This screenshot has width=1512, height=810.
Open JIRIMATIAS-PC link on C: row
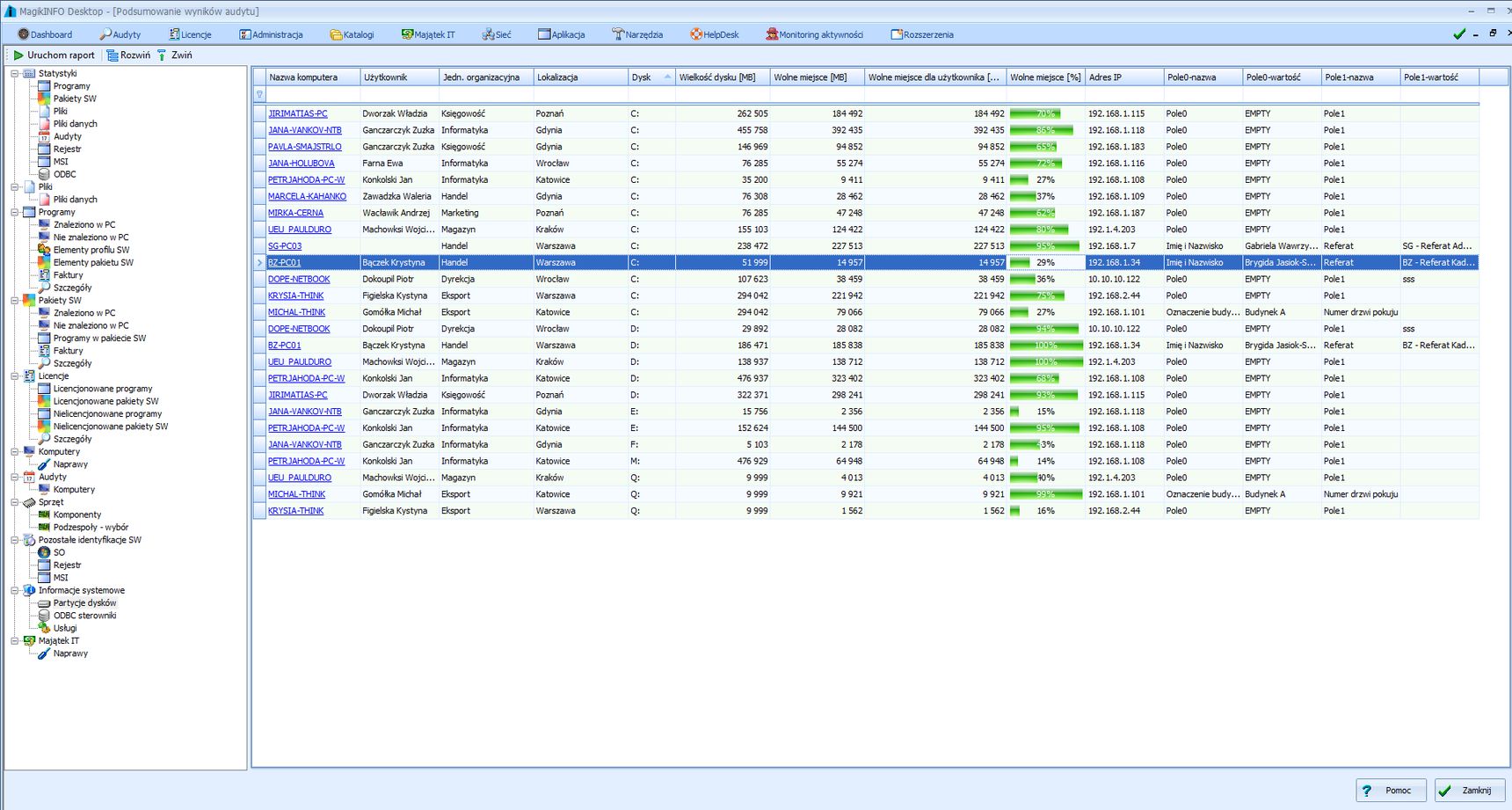click(298, 113)
